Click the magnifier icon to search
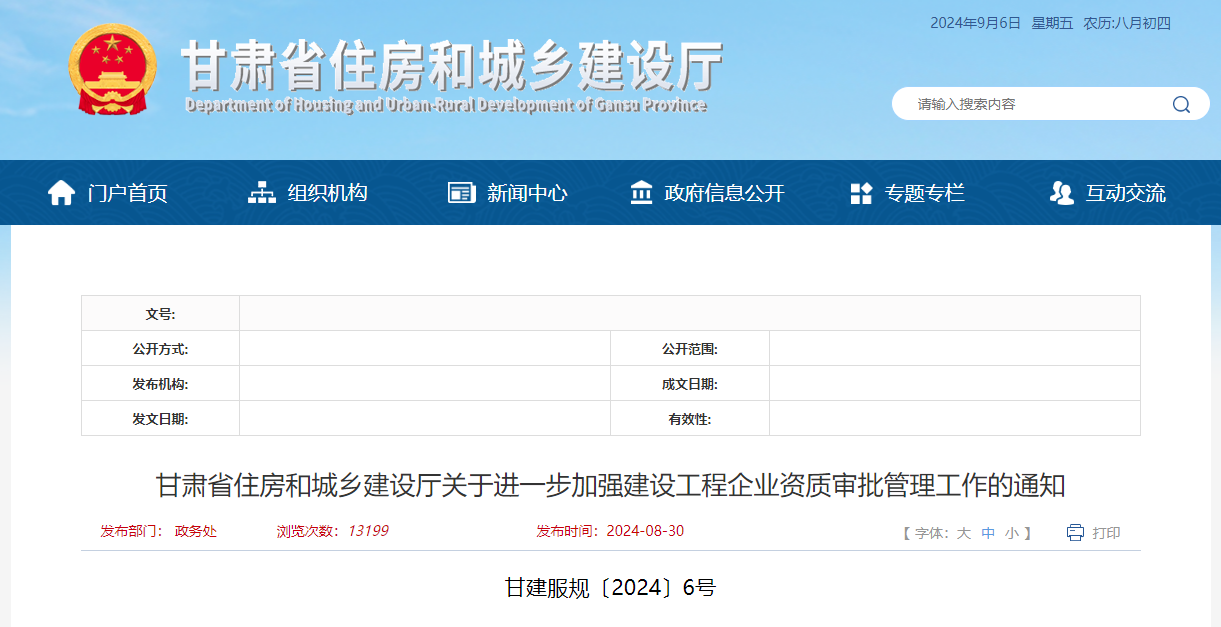The width and height of the screenshot is (1221, 627). coord(1180,103)
